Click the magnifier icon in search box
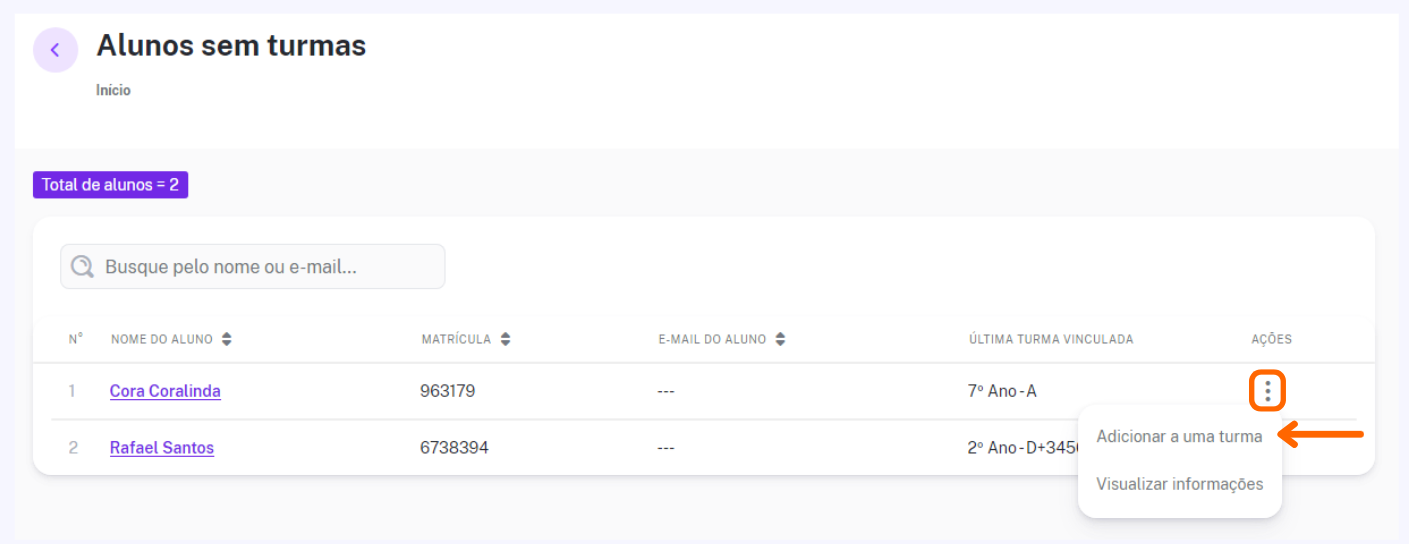Image resolution: width=1409 pixels, height=544 pixels. point(83,266)
